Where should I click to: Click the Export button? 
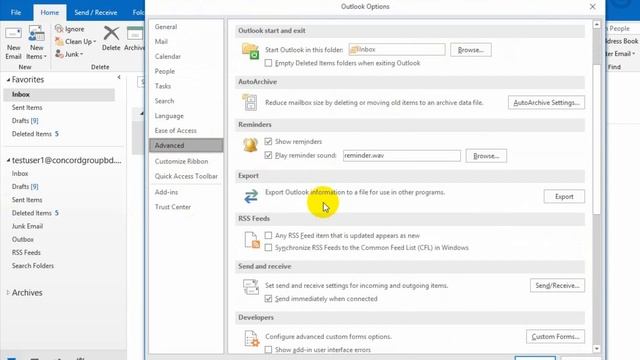[564, 196]
